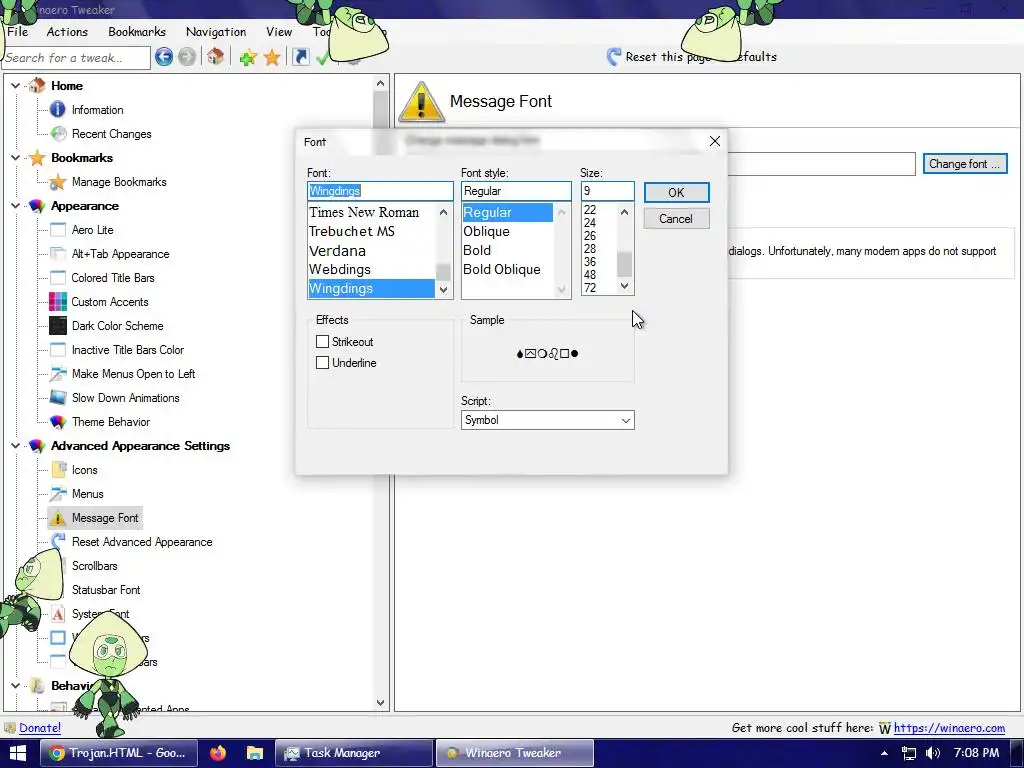The image size is (1024, 768).
Task: Collapse the Home tree node
Action: coord(16,86)
